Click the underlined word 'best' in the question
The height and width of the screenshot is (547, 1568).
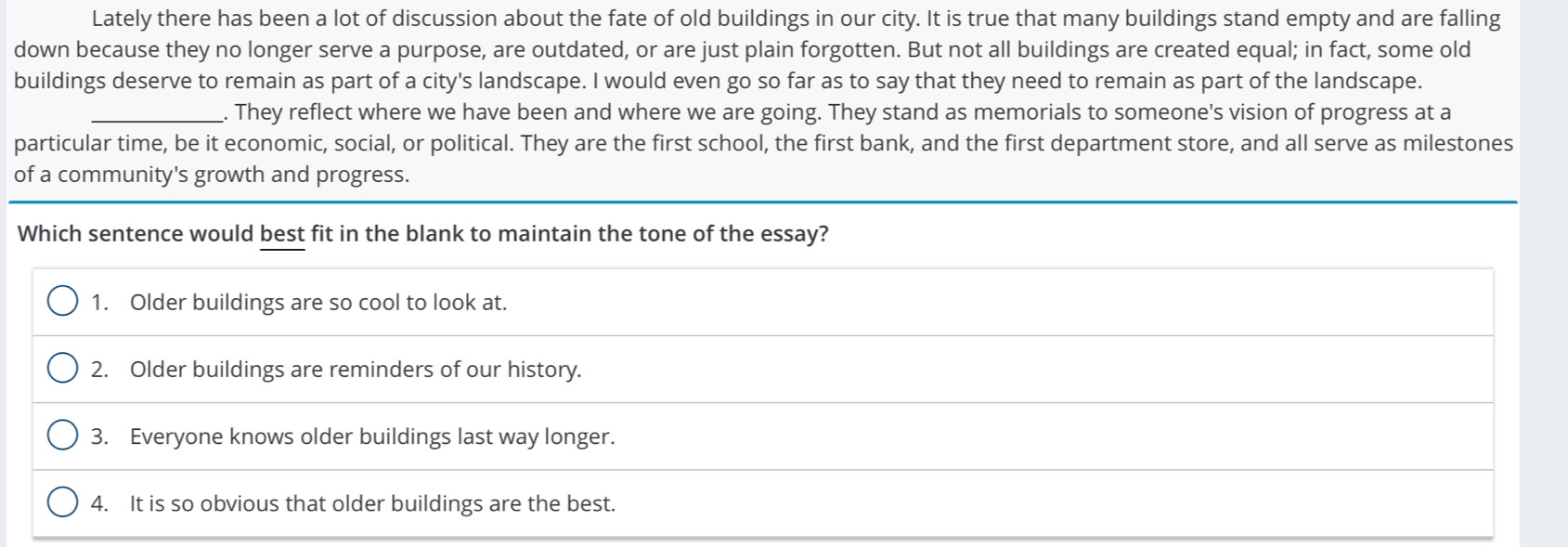(x=282, y=234)
